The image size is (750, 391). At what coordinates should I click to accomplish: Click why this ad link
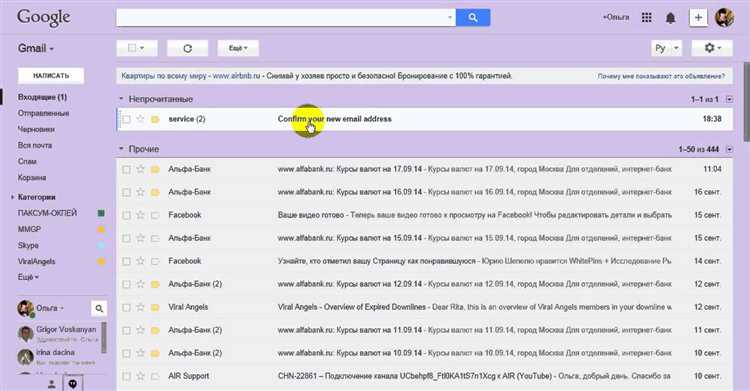[x=661, y=76]
